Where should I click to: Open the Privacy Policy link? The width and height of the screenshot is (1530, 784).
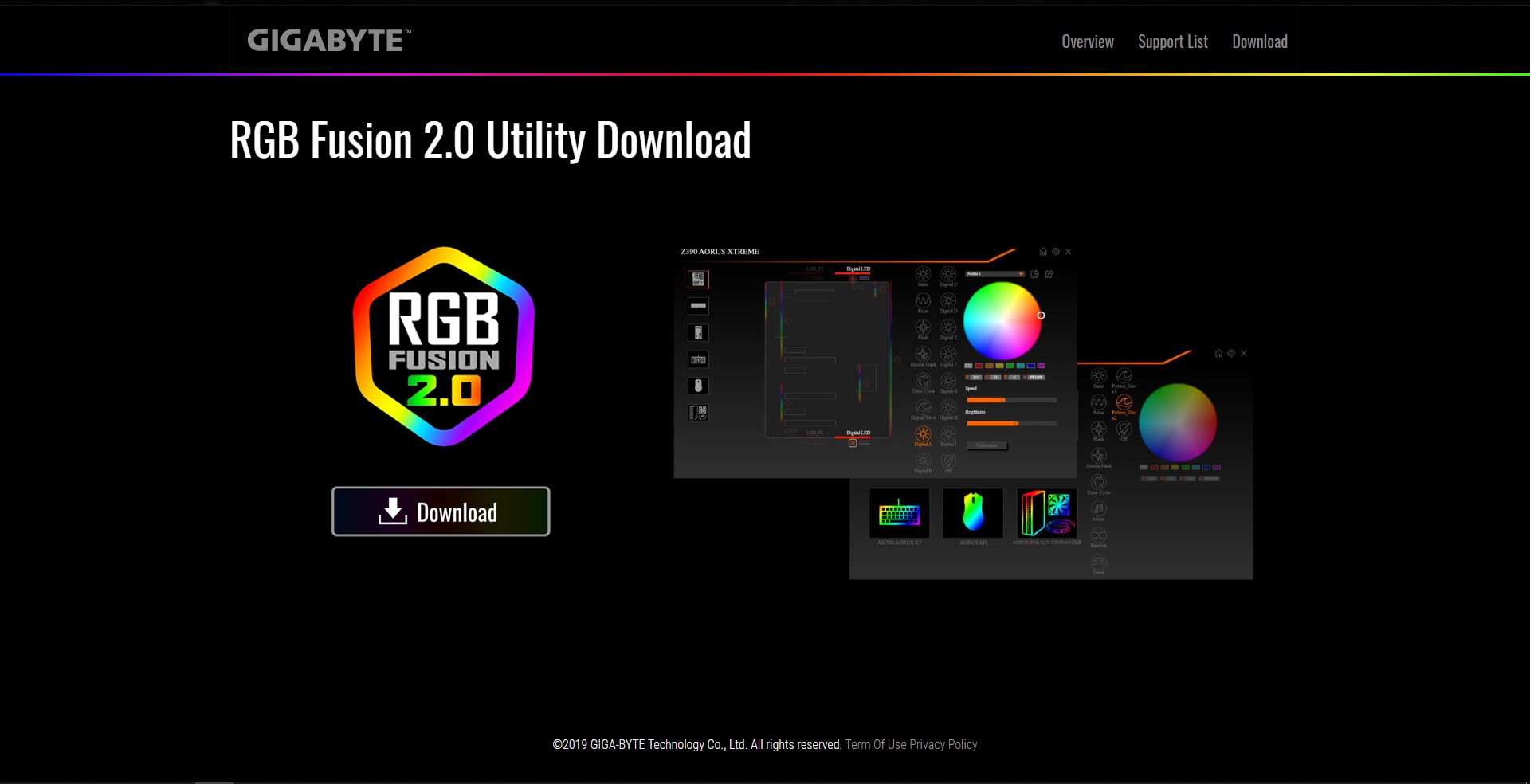point(943,744)
